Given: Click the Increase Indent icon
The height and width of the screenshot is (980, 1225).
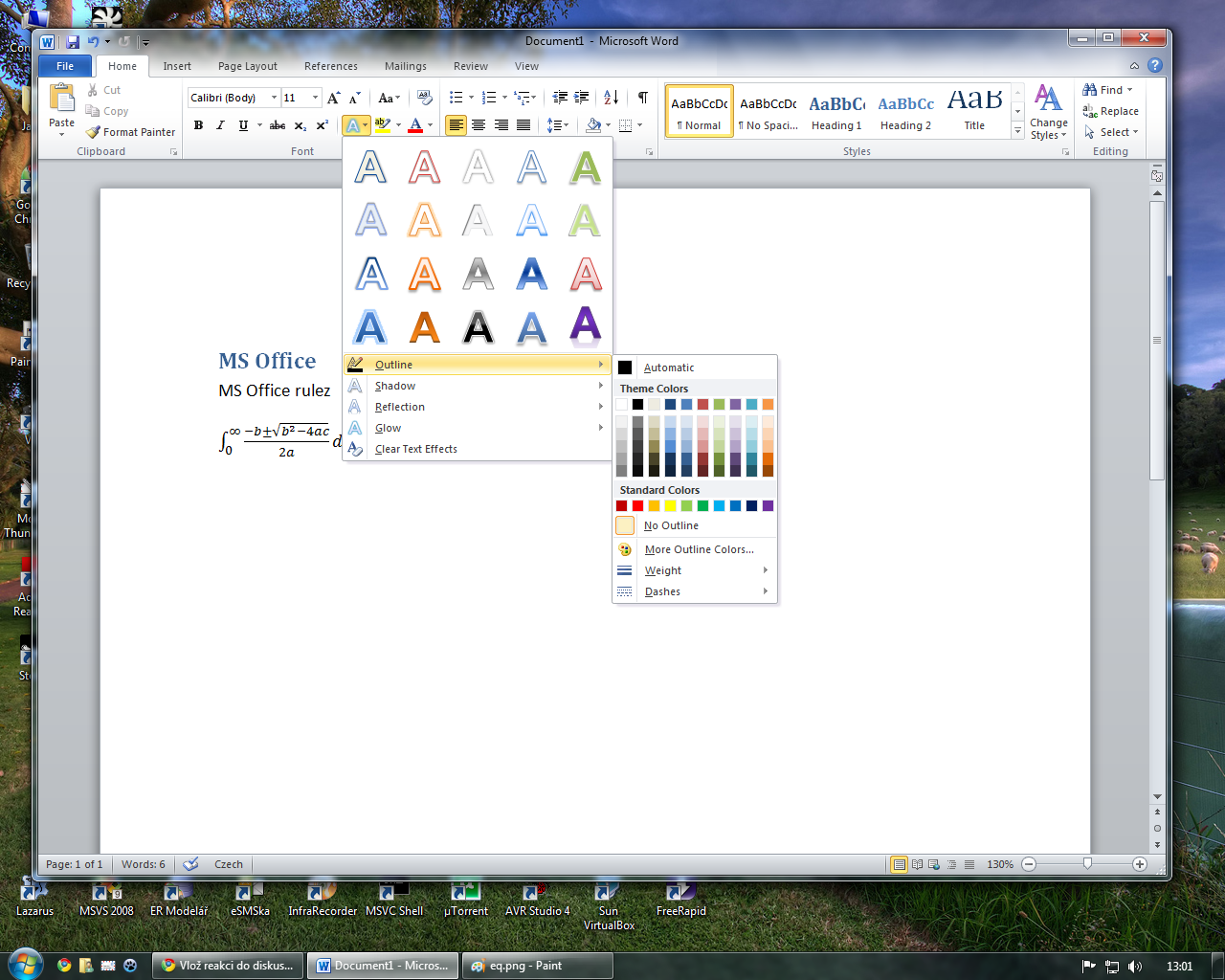Looking at the screenshot, I should pyautogui.click(x=581, y=98).
